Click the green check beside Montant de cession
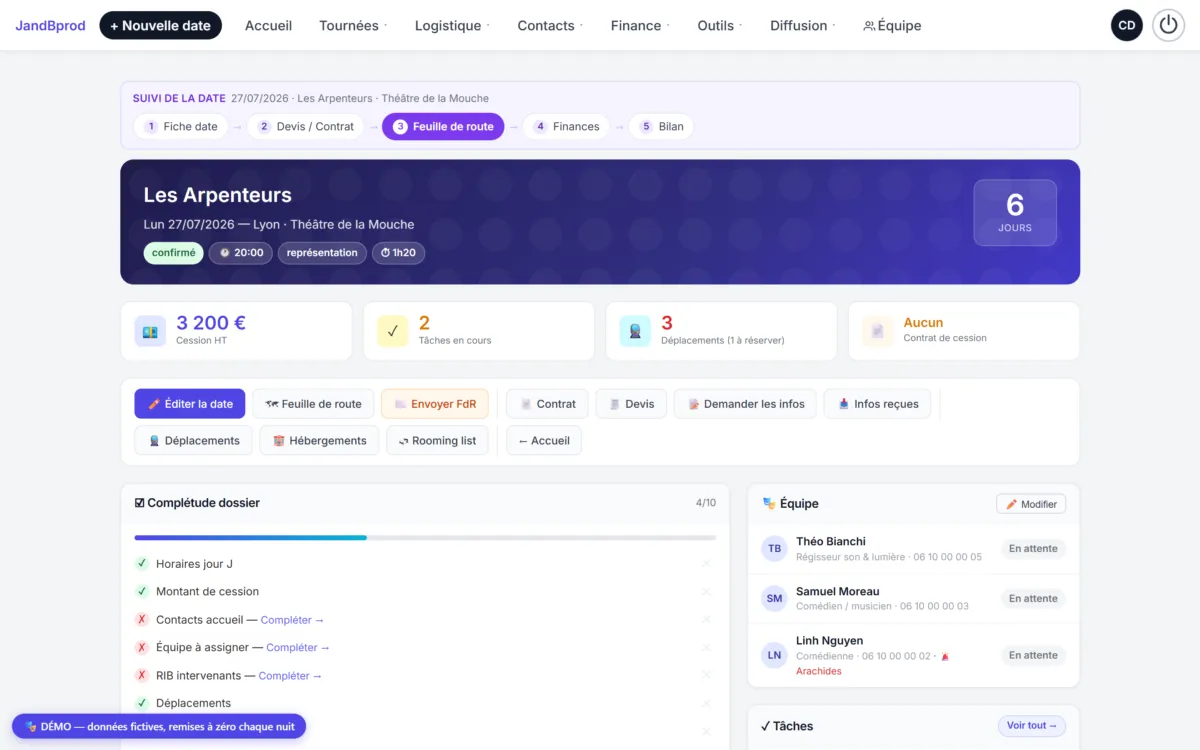The width and height of the screenshot is (1200, 750). tap(142, 591)
